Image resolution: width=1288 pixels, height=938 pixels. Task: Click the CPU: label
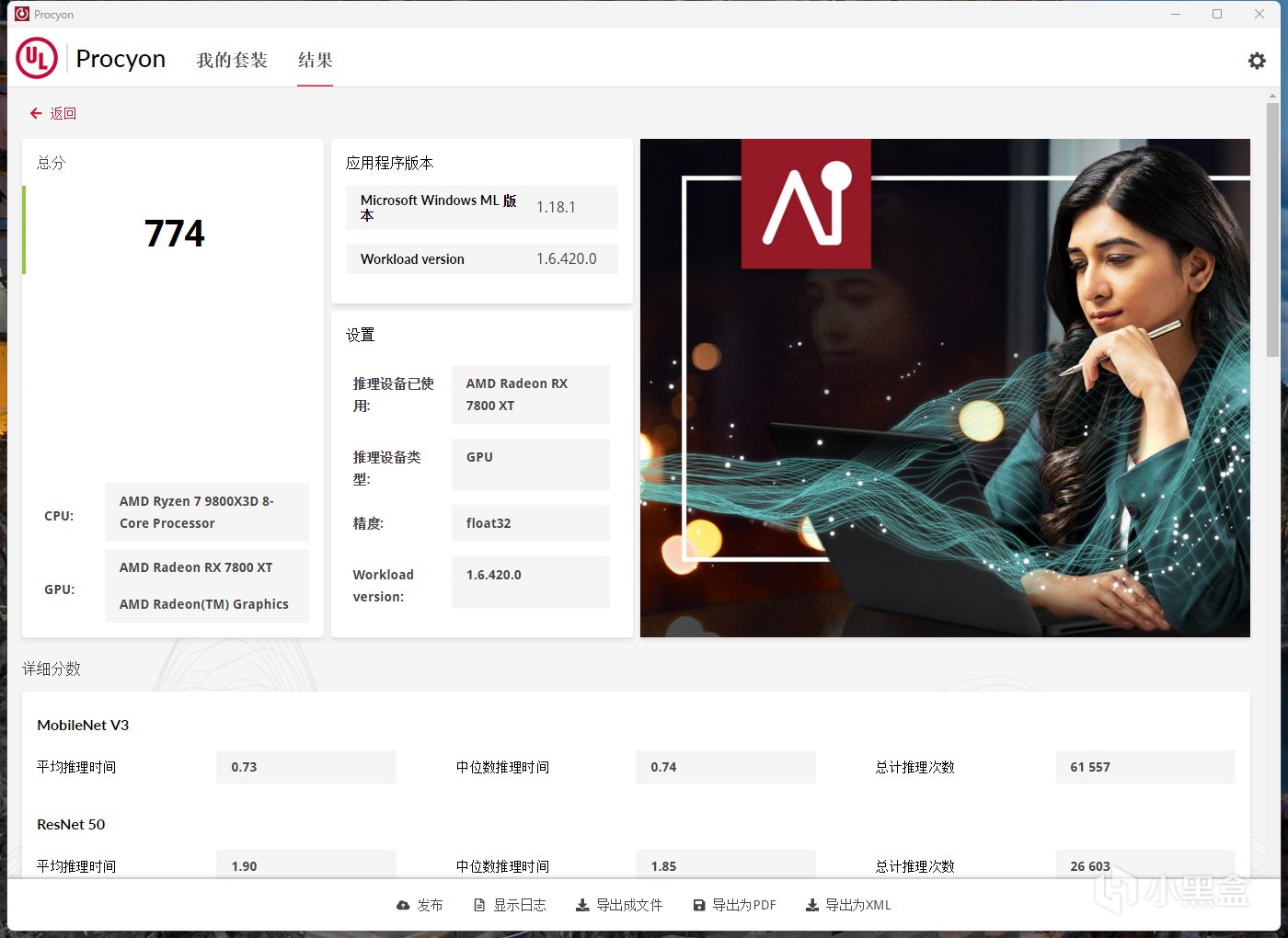tap(59, 516)
